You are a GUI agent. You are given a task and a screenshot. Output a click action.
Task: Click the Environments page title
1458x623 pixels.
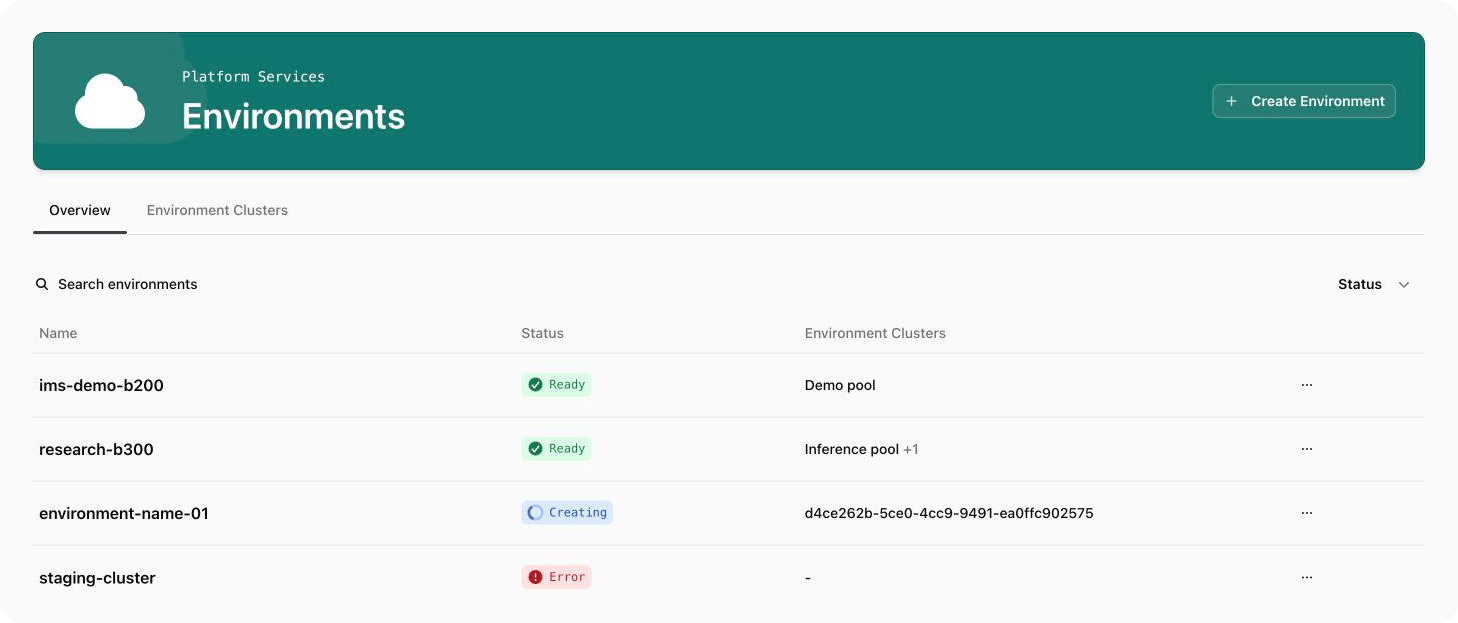pos(293,117)
